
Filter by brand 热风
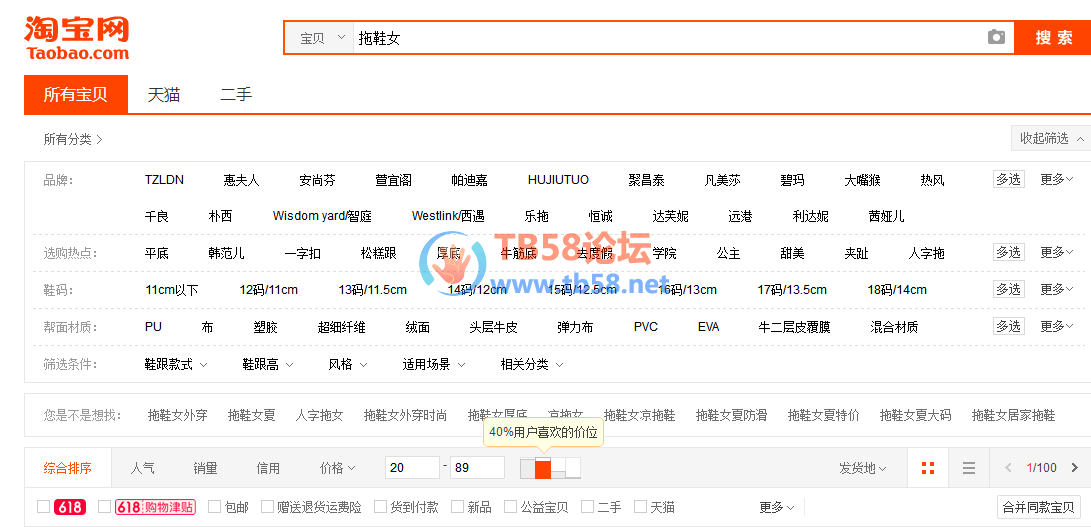pyautogui.click(x=932, y=180)
